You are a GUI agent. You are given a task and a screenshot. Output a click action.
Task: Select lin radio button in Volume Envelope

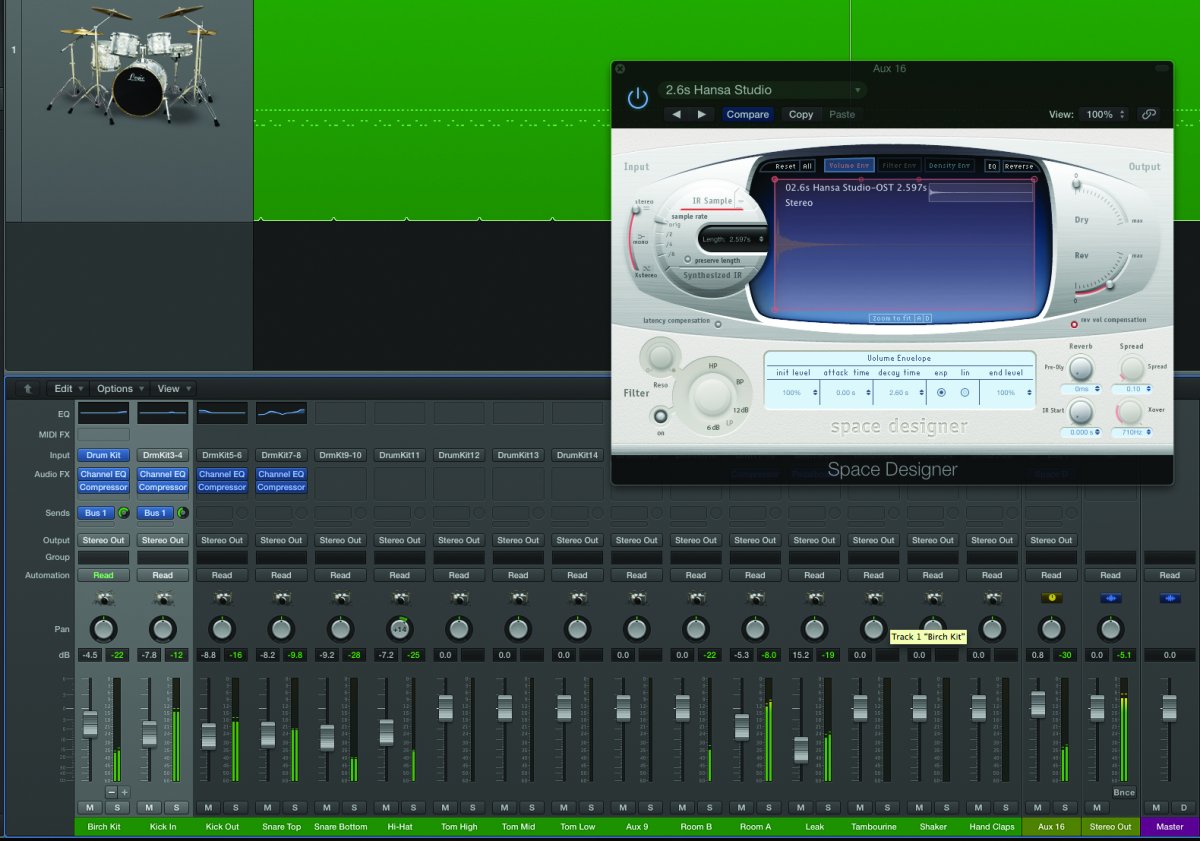965,393
